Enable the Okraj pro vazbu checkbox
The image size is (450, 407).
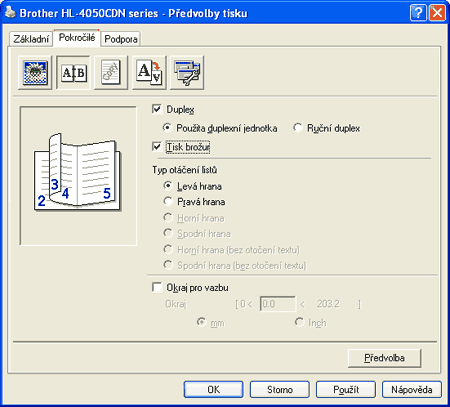pos(157,287)
